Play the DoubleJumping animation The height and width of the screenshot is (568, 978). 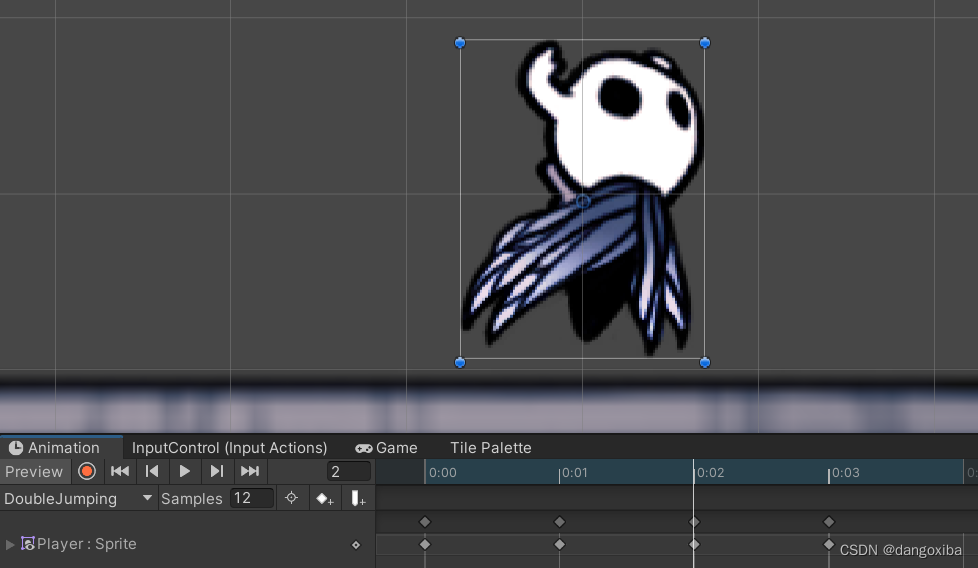pos(185,471)
